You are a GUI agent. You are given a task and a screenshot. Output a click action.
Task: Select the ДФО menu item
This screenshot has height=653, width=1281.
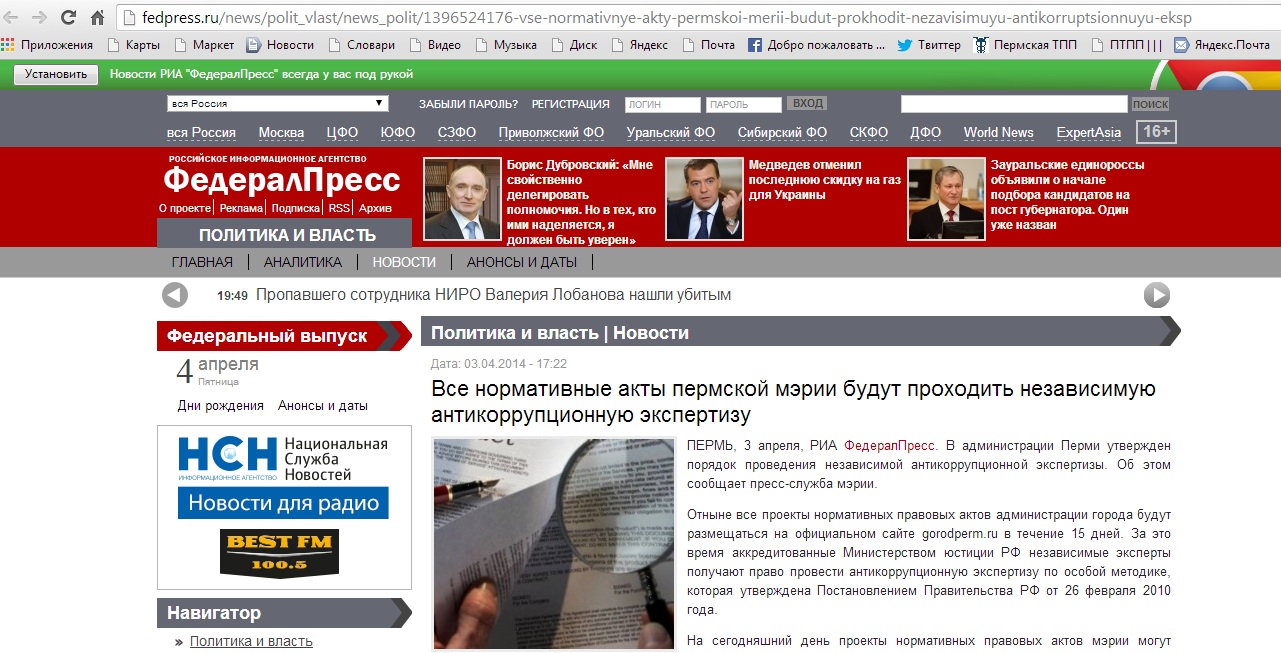926,132
